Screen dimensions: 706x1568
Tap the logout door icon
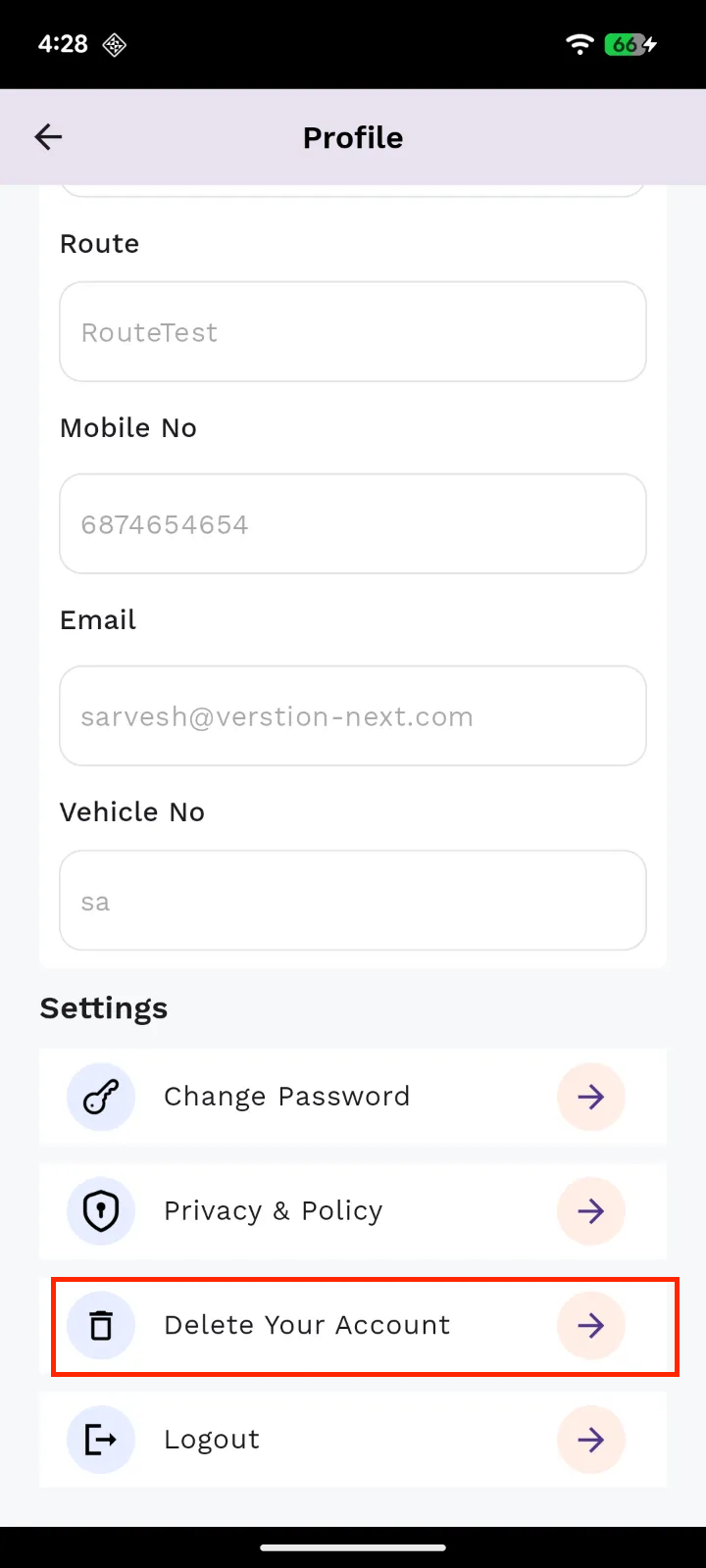click(101, 1440)
